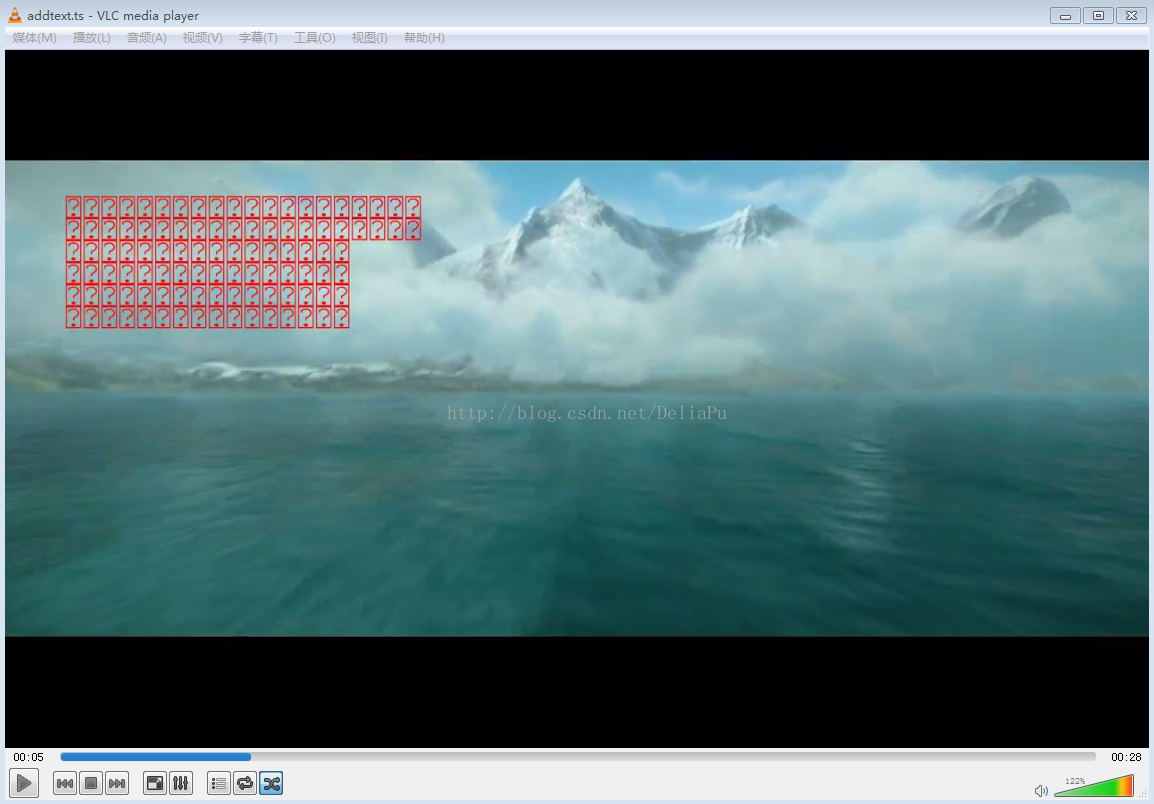The width and height of the screenshot is (1154, 804).
Task: Minimize the VLC window
Action: (x=1065, y=15)
